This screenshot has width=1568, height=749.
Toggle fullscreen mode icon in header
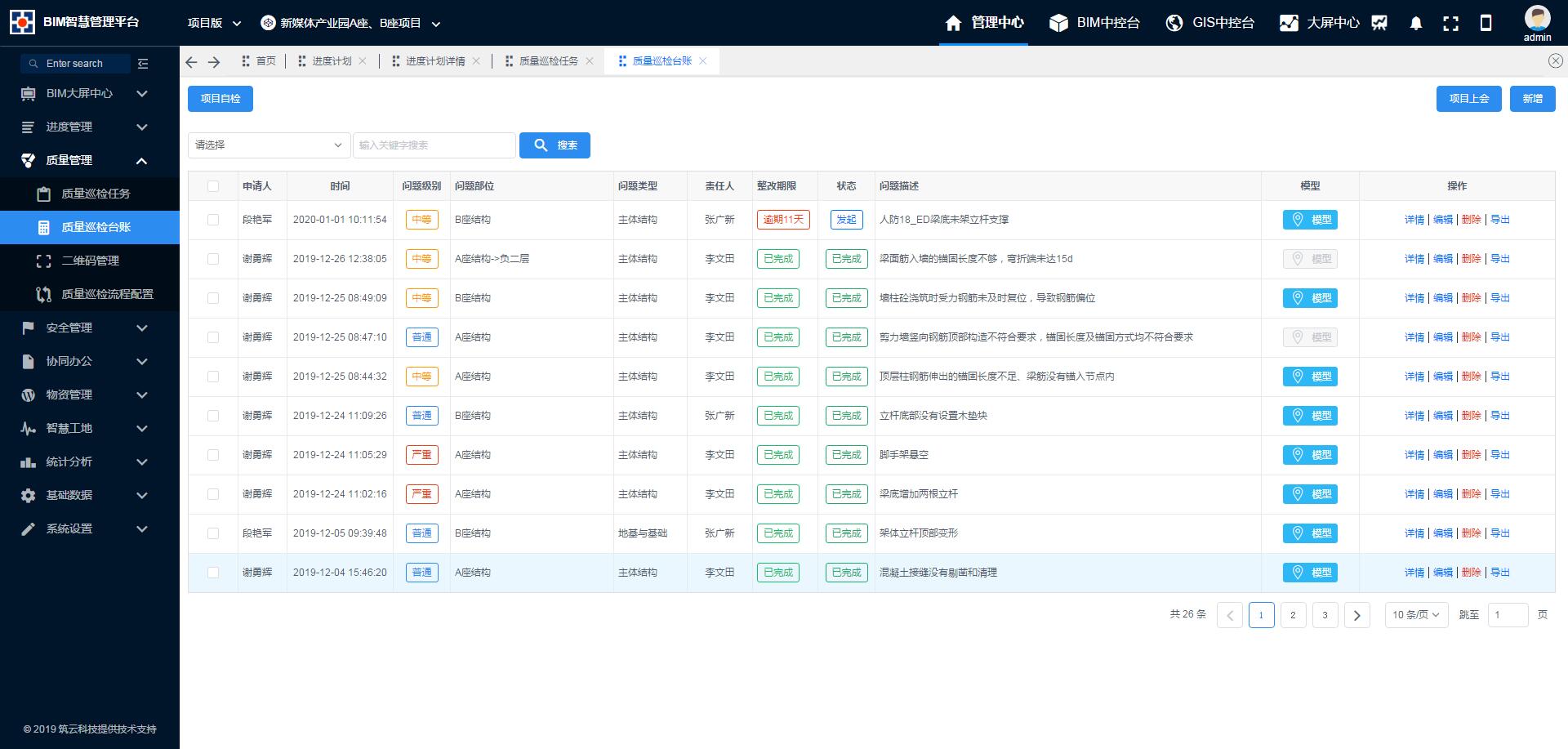pos(1450,23)
